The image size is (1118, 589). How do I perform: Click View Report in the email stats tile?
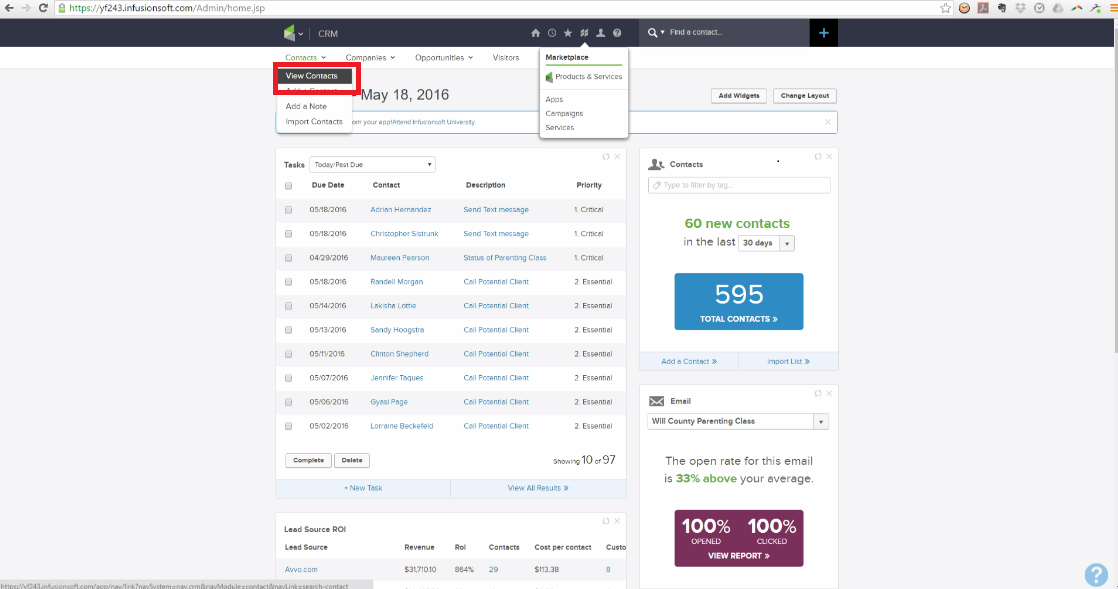tap(739, 556)
